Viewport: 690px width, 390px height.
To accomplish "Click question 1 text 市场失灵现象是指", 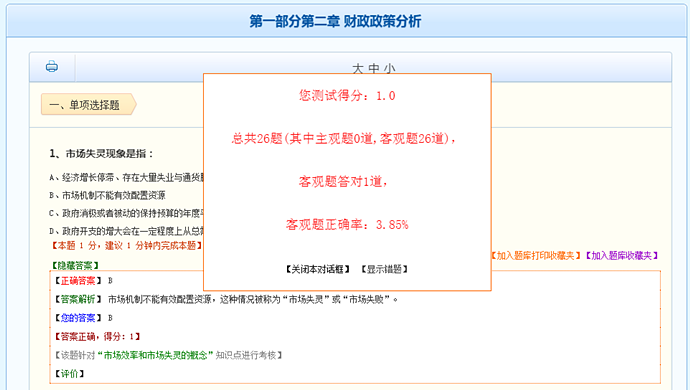I will [102, 154].
